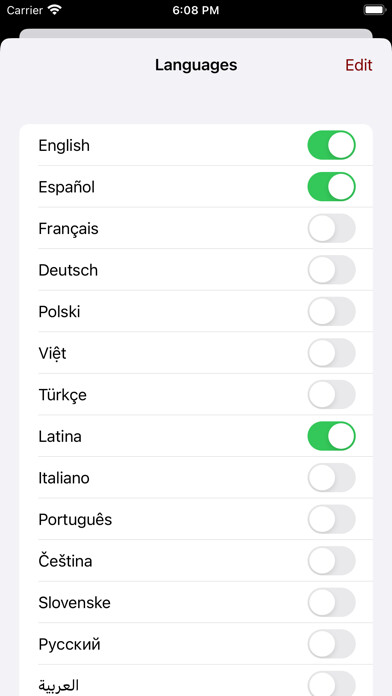Tap the battery indicator icon
Viewport: 392px width, 696px height.
[374, 10]
